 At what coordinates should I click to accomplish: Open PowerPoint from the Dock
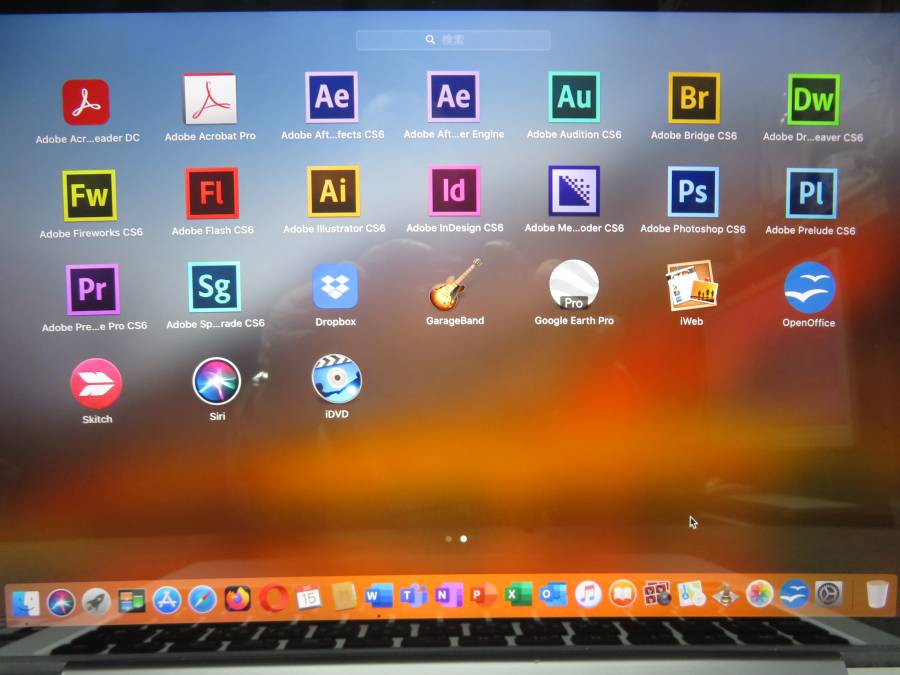click(484, 595)
